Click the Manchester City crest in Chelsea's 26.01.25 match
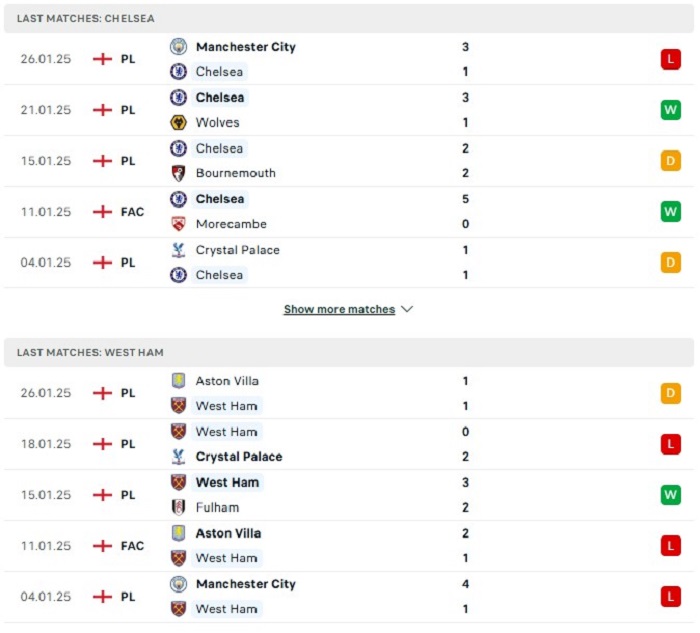The height and width of the screenshot is (633, 700). click(x=178, y=47)
